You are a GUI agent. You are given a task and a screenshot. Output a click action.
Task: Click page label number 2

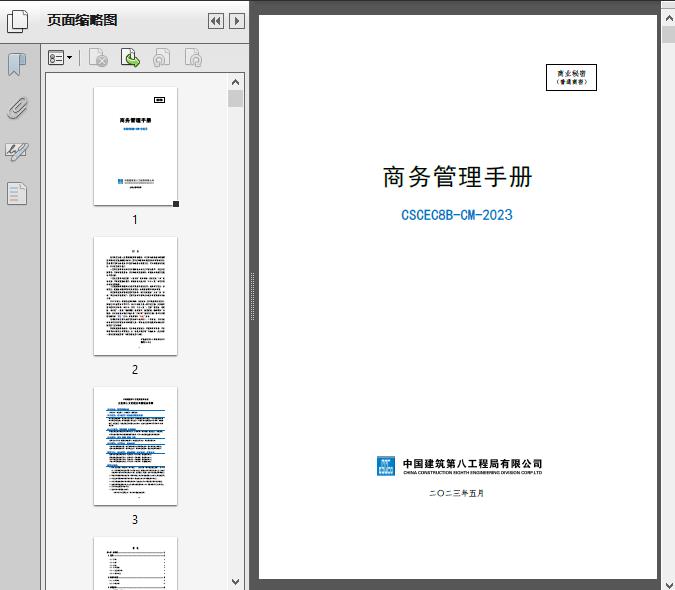coord(135,370)
